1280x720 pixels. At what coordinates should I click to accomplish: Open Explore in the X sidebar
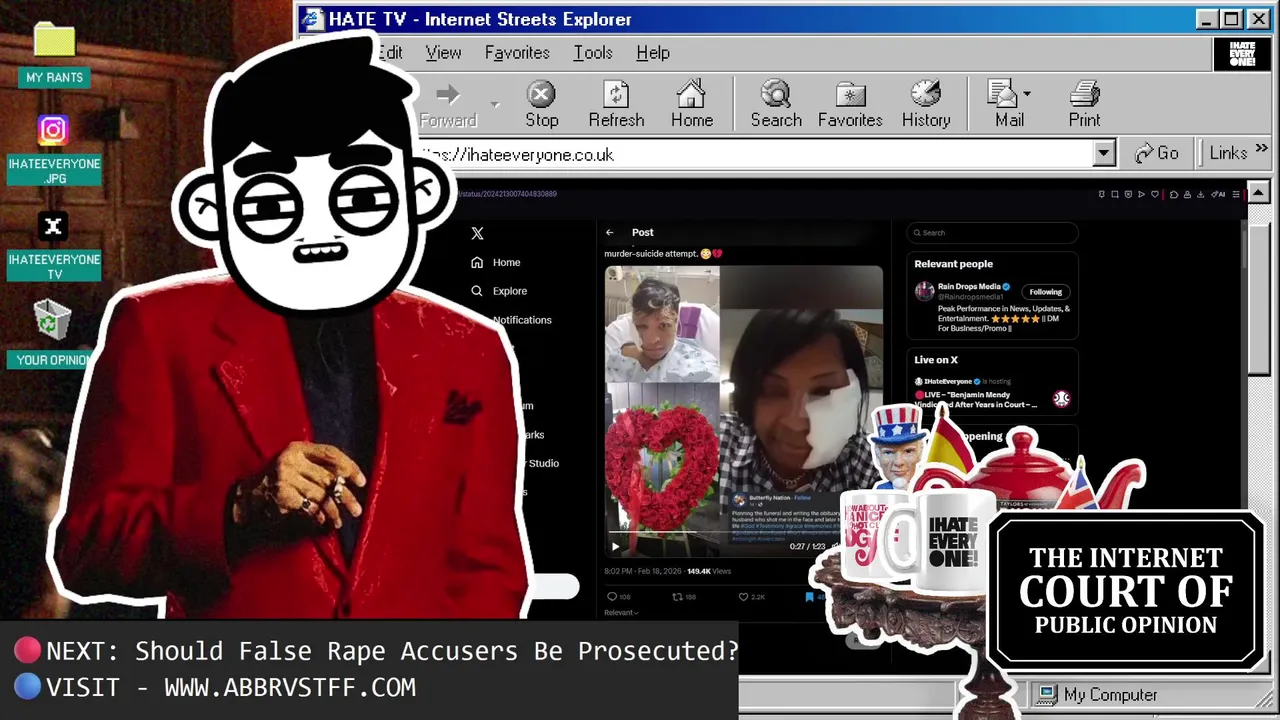click(499, 291)
